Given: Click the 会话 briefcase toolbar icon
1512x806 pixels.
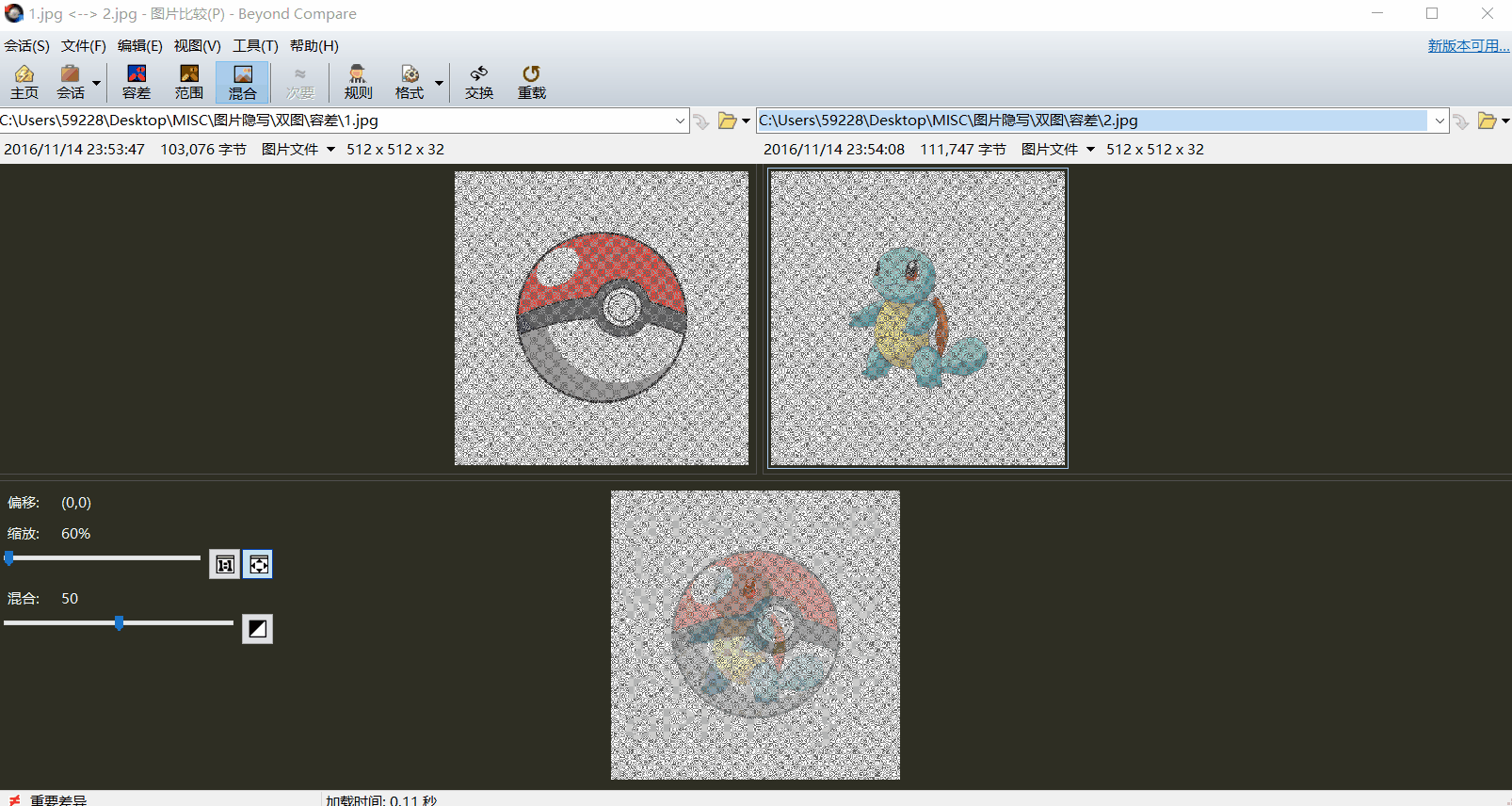Looking at the screenshot, I should 70,82.
